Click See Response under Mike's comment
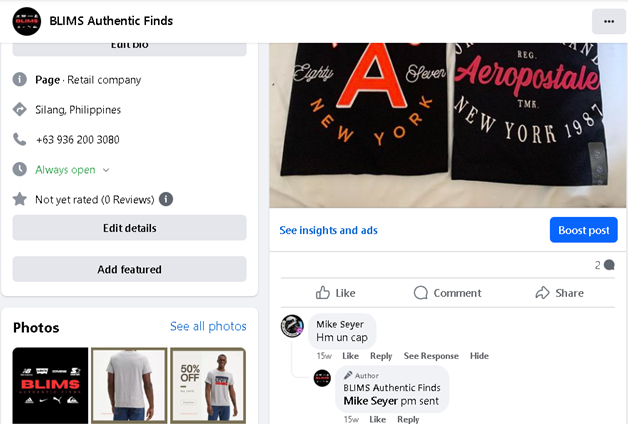The height and width of the screenshot is (424, 628). (431, 356)
